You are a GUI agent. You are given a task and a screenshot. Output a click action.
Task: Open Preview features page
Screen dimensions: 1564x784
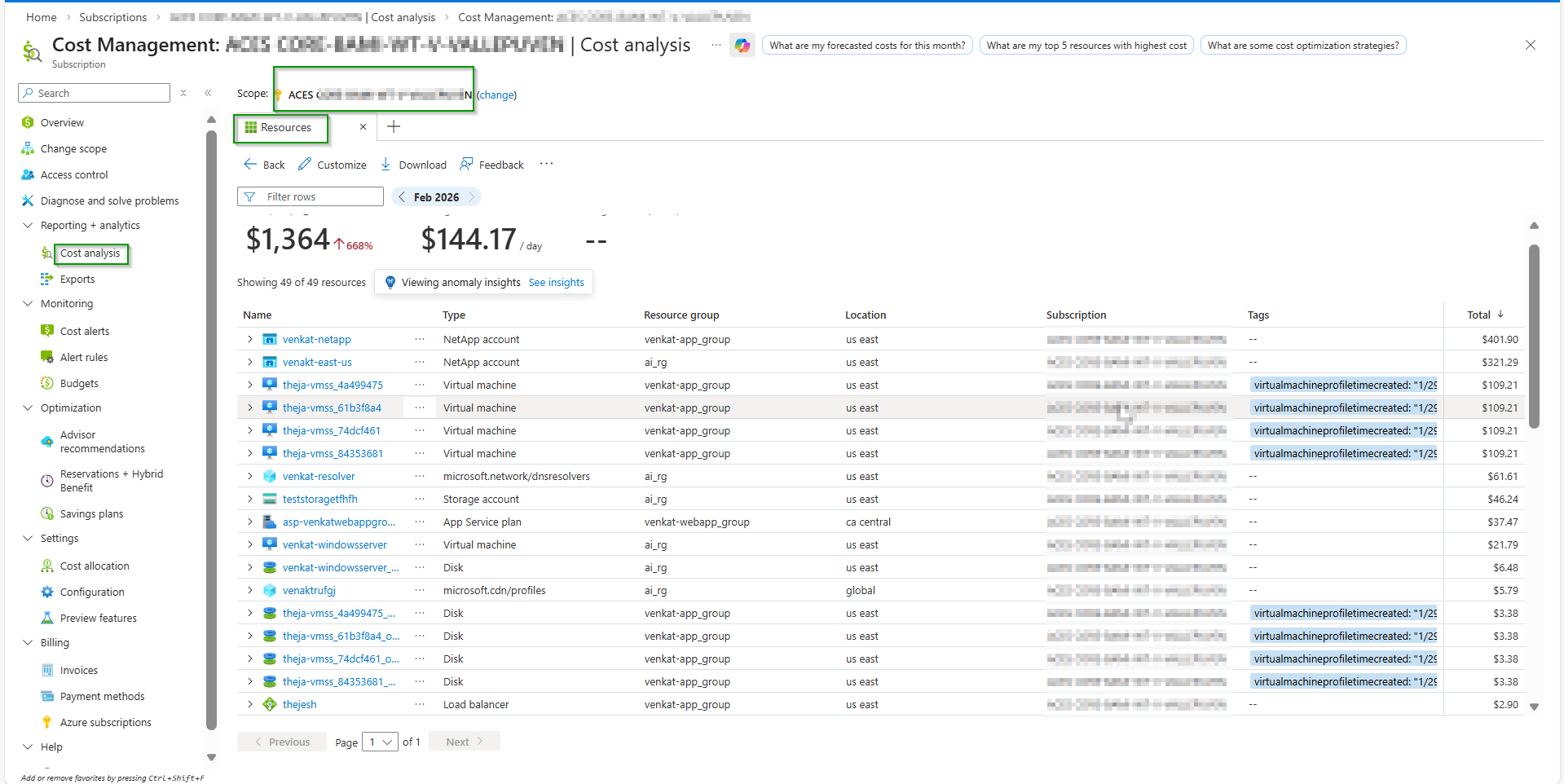[x=98, y=619]
